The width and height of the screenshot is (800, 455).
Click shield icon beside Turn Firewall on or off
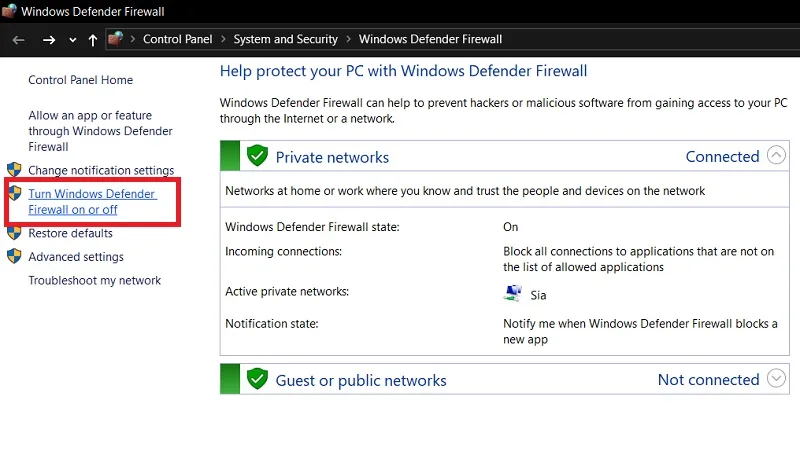[14, 193]
